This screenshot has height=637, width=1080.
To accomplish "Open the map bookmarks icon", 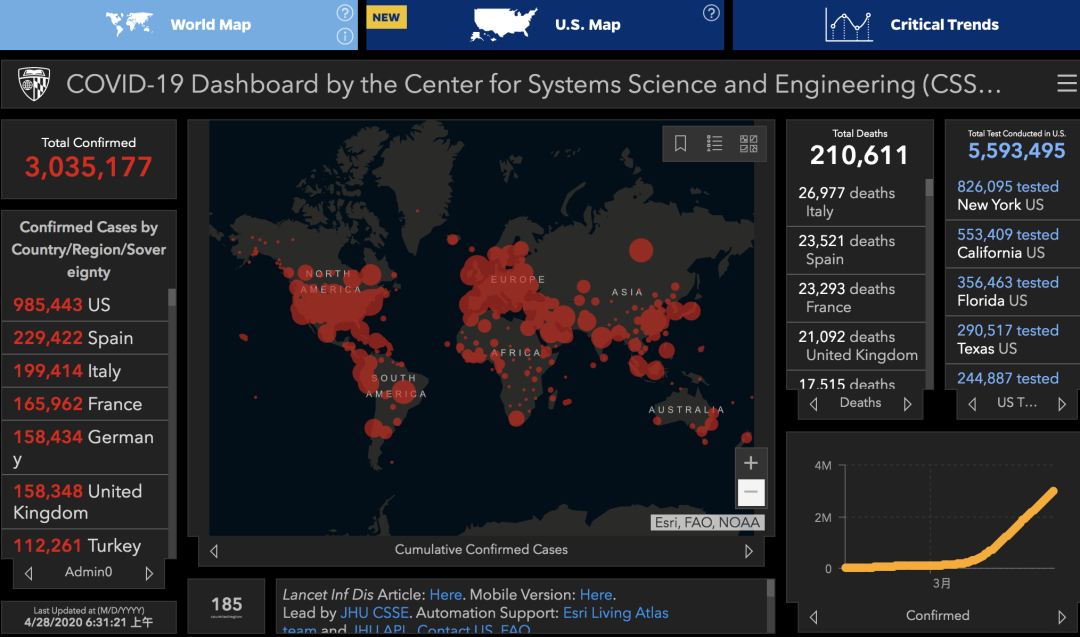I will (681, 144).
